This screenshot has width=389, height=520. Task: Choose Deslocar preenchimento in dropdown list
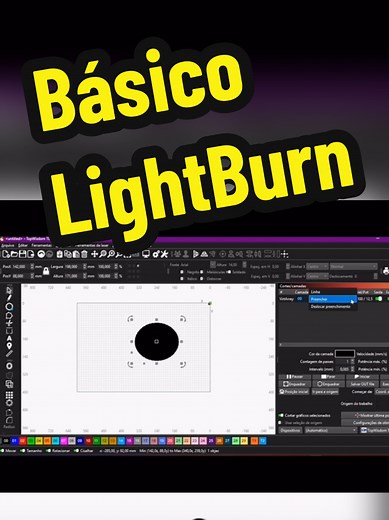(x=332, y=306)
